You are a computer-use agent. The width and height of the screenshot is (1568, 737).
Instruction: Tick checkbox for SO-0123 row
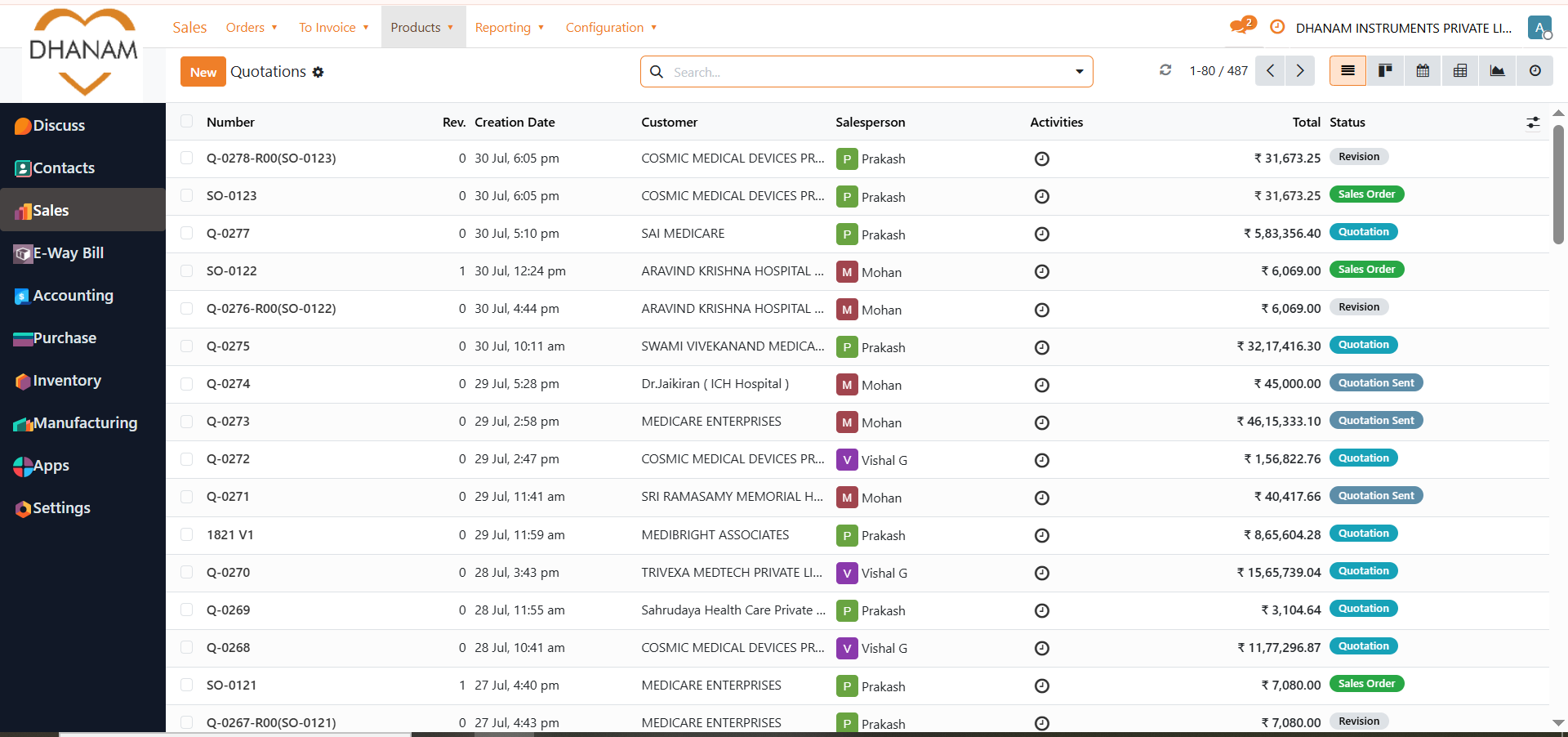(x=187, y=195)
